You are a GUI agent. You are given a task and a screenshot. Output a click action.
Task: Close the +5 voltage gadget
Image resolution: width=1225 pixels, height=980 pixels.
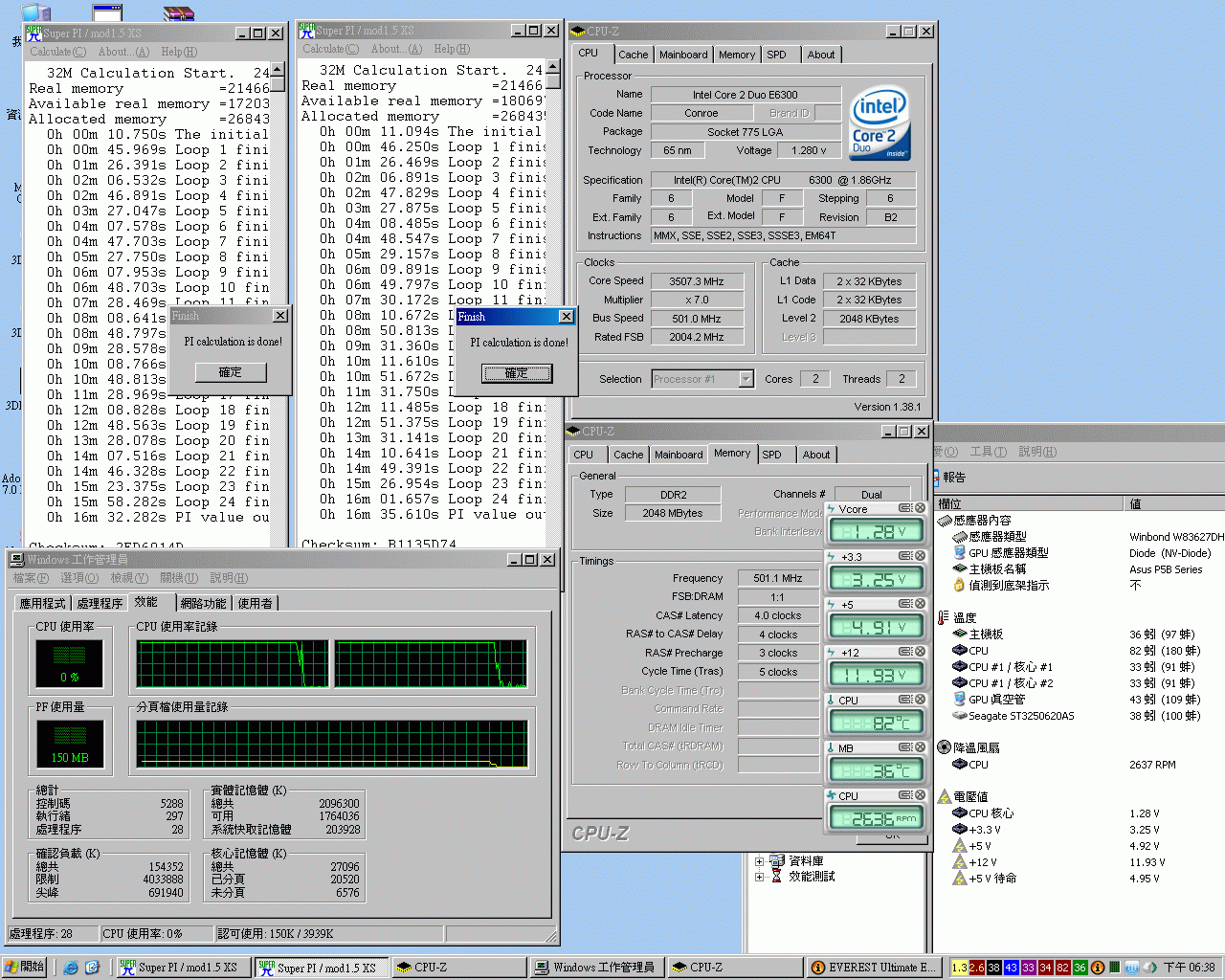point(921,604)
